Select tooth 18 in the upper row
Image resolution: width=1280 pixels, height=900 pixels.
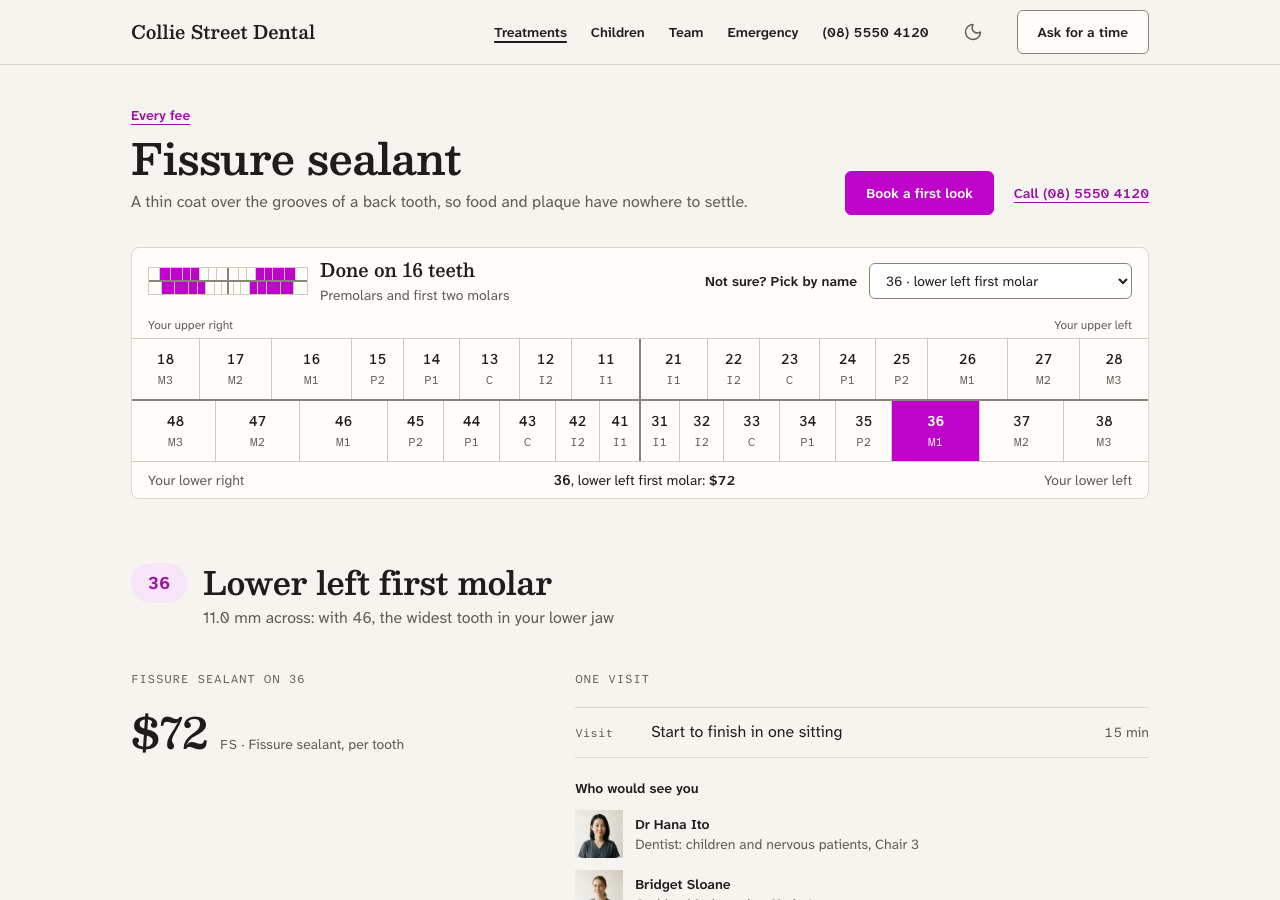coord(166,369)
